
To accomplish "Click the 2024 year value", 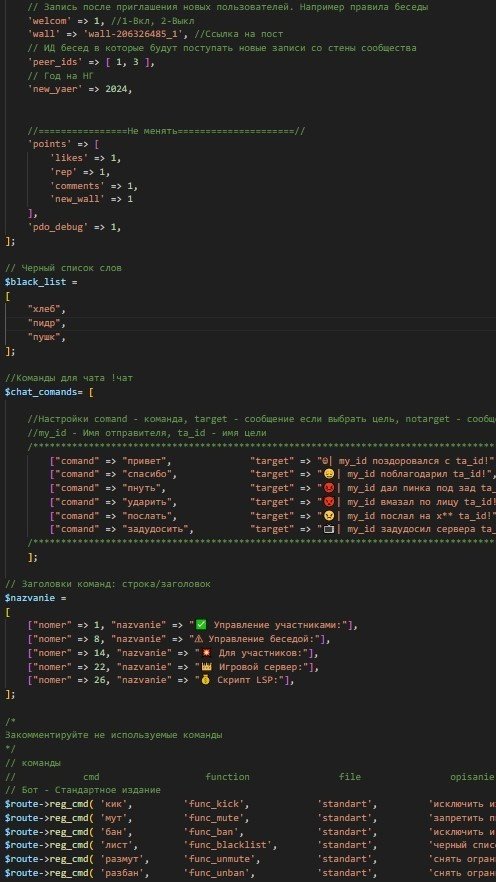I will click(116, 89).
